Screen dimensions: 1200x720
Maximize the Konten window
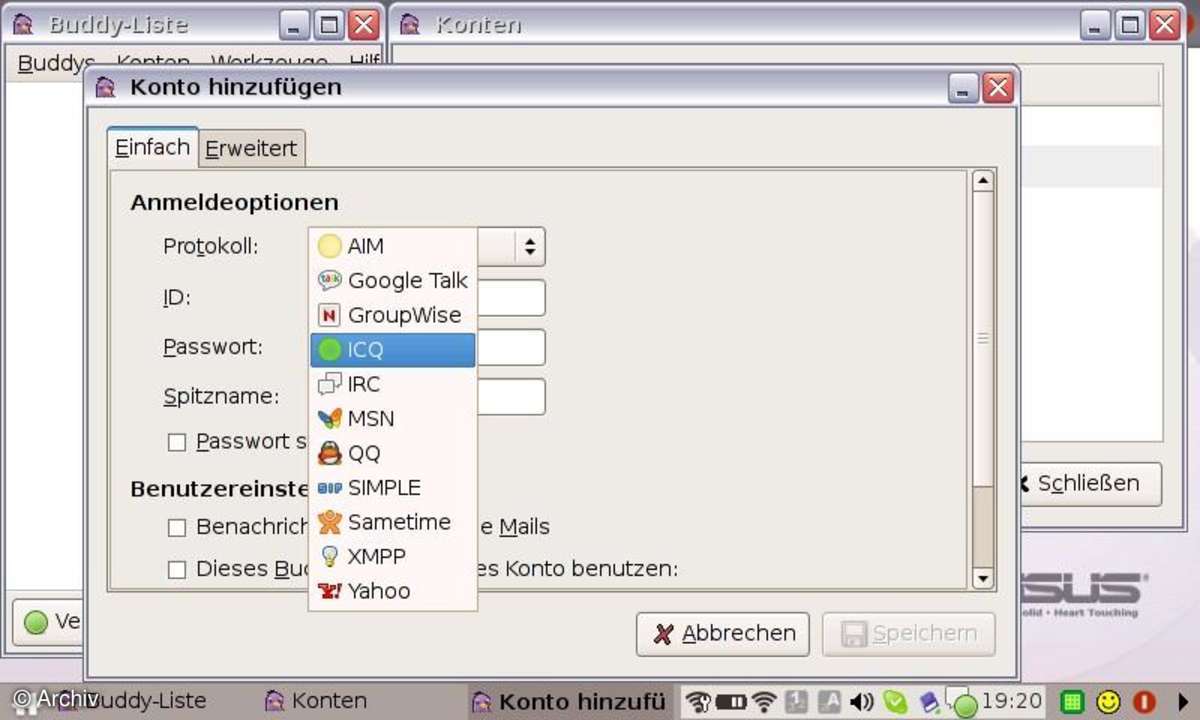coord(1130,25)
